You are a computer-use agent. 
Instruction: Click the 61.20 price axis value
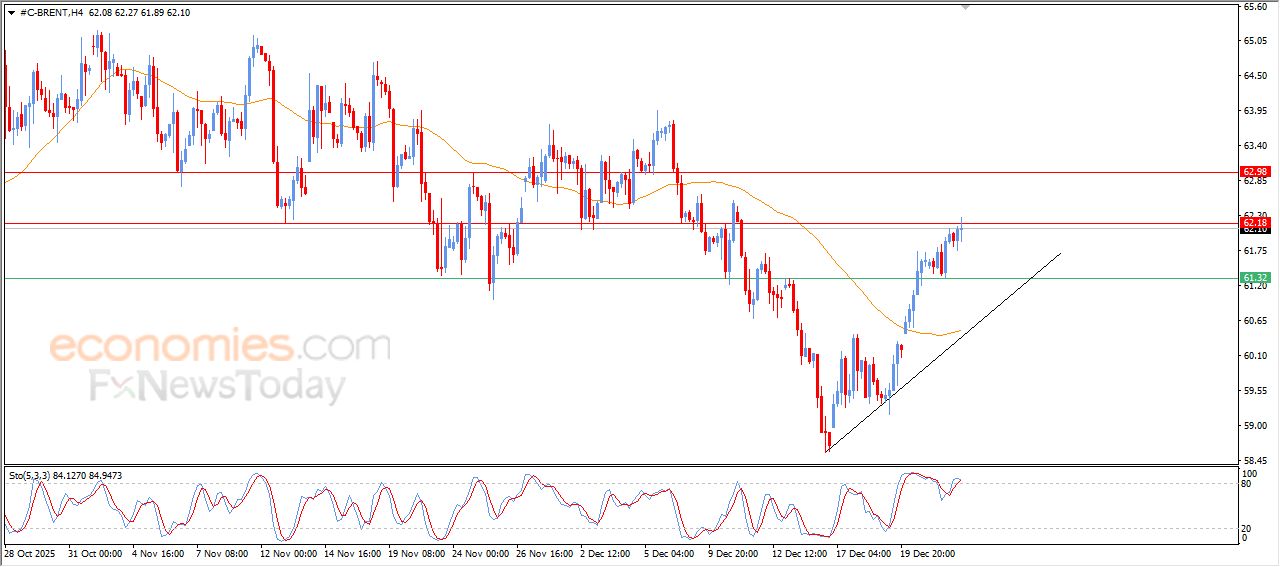pyautogui.click(x=1255, y=286)
